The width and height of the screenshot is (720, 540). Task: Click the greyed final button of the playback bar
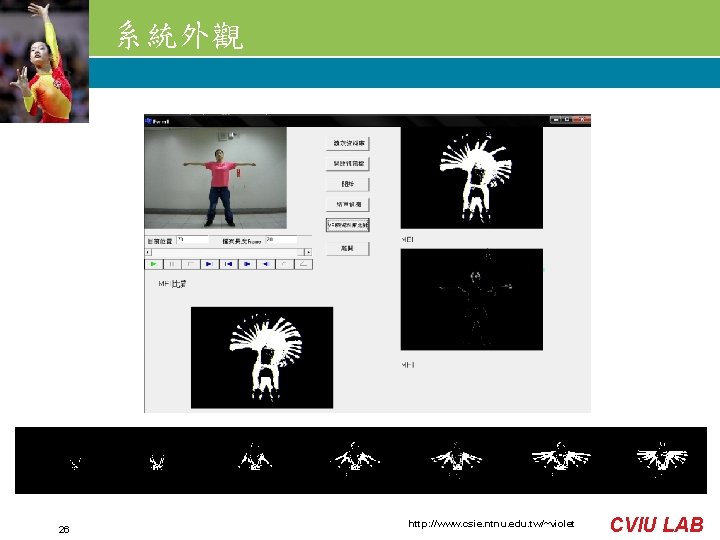(304, 264)
